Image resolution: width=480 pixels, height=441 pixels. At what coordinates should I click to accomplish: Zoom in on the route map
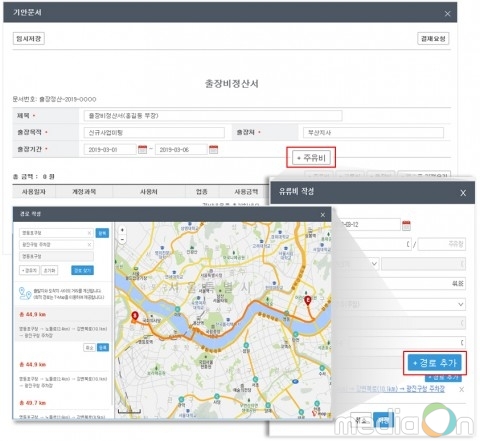click(122, 230)
